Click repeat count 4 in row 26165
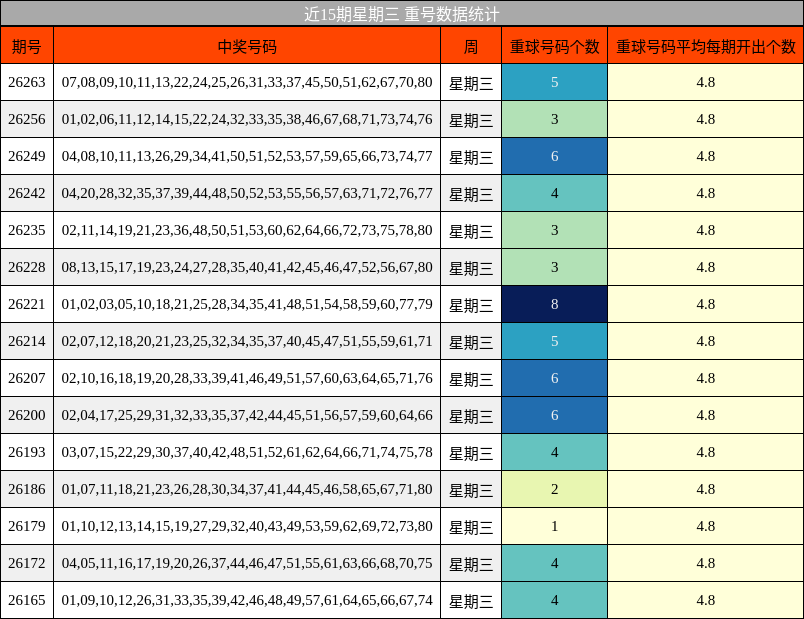The image size is (804, 619). (x=554, y=600)
